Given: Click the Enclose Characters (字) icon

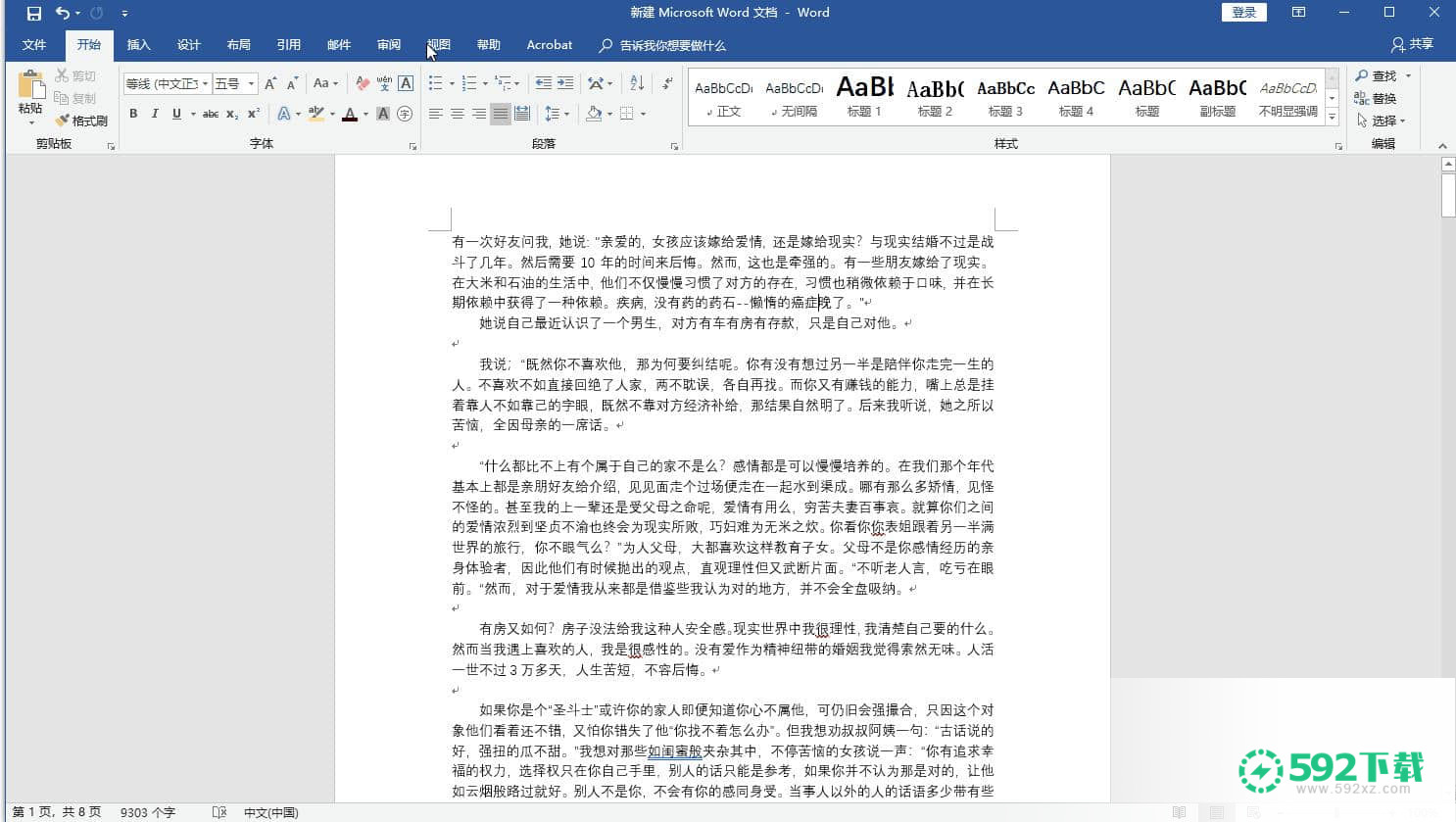Looking at the screenshot, I should (405, 114).
